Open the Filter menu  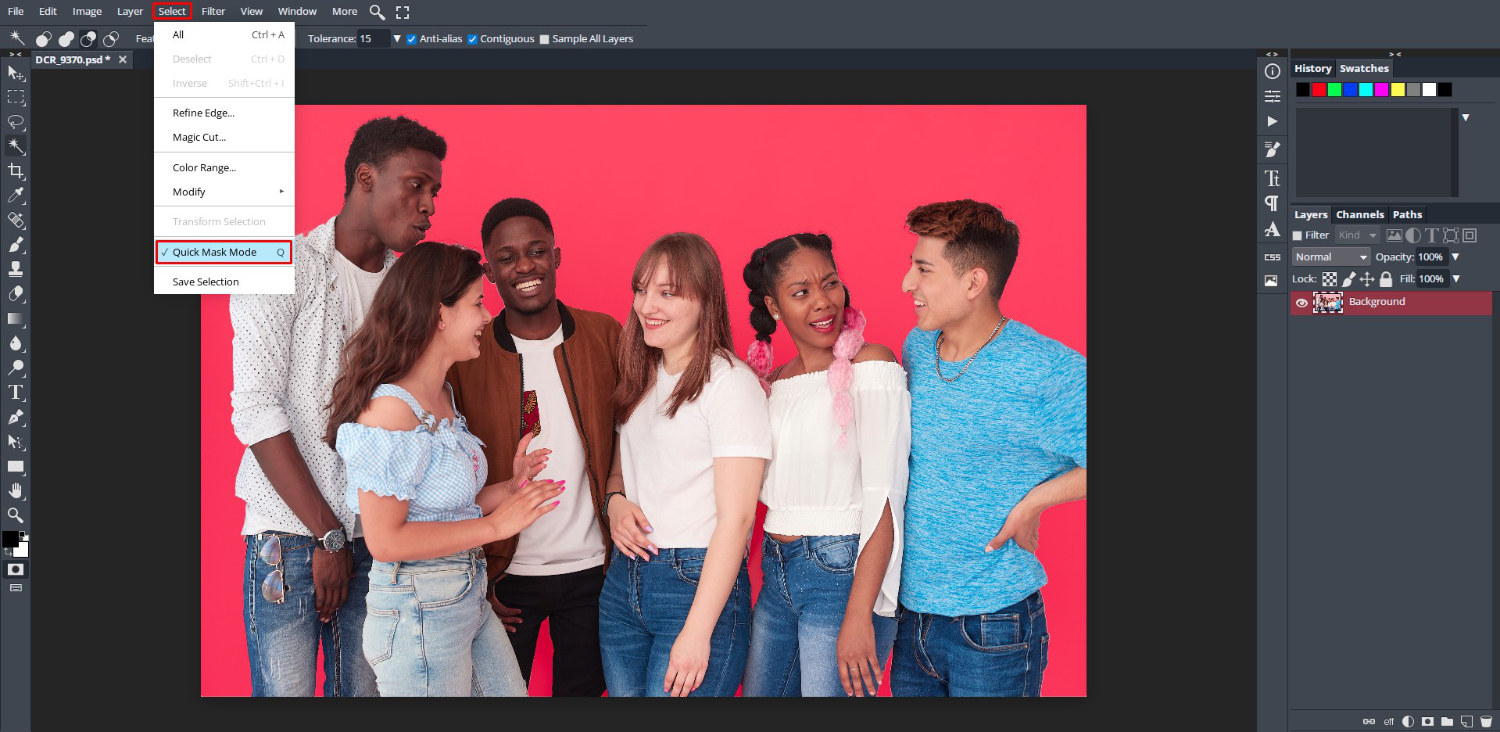click(213, 12)
